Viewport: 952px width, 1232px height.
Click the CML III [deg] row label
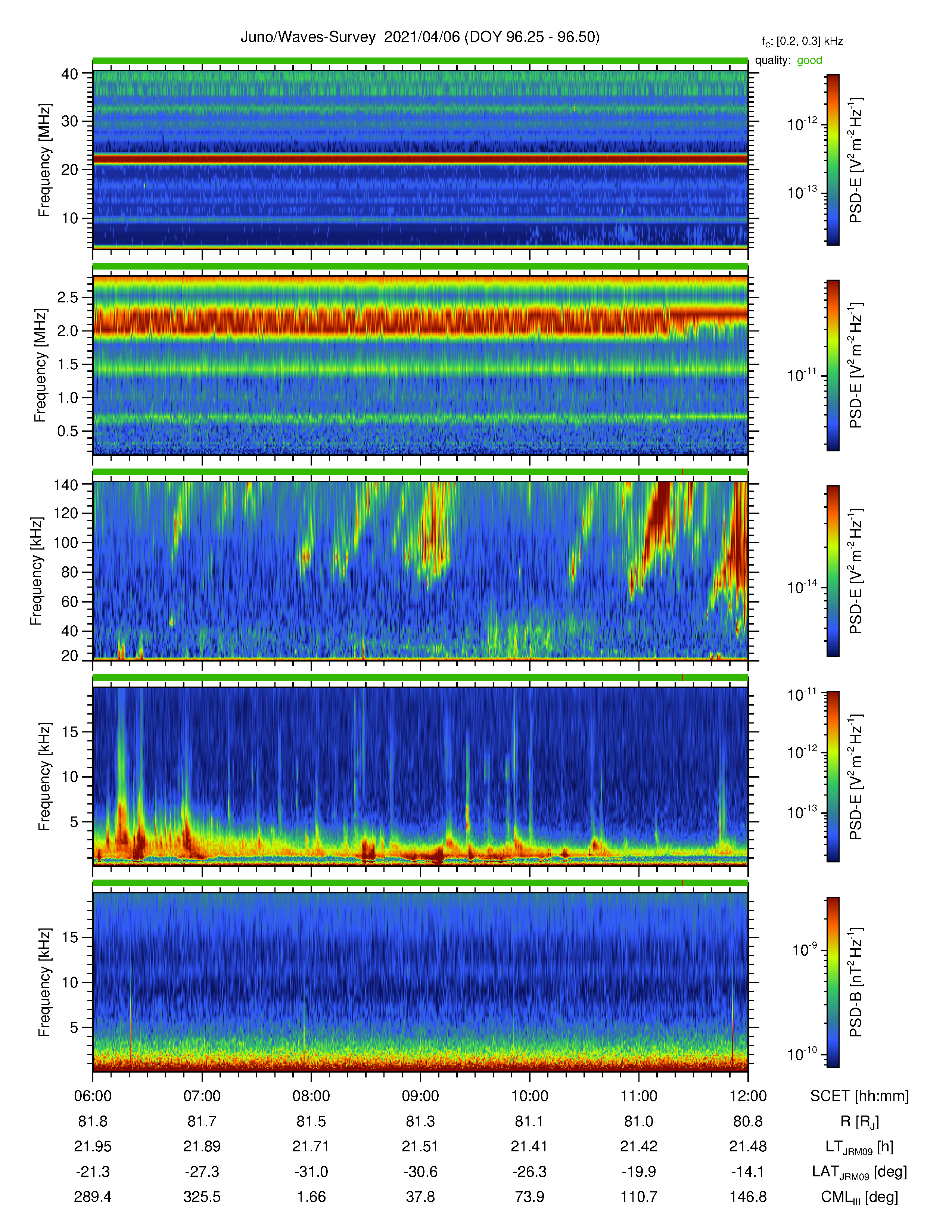859,1197
